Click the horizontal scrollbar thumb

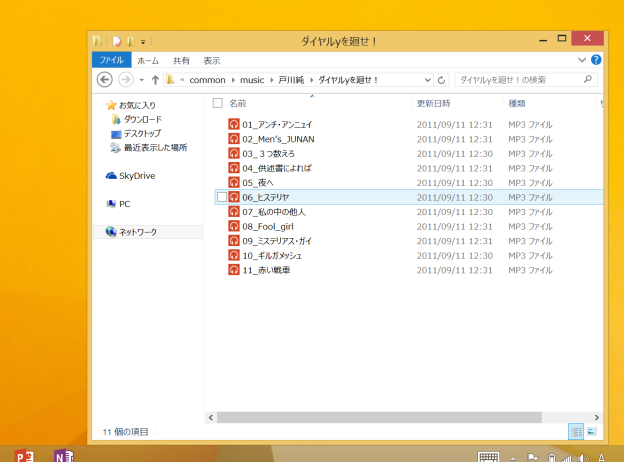tap(379, 417)
